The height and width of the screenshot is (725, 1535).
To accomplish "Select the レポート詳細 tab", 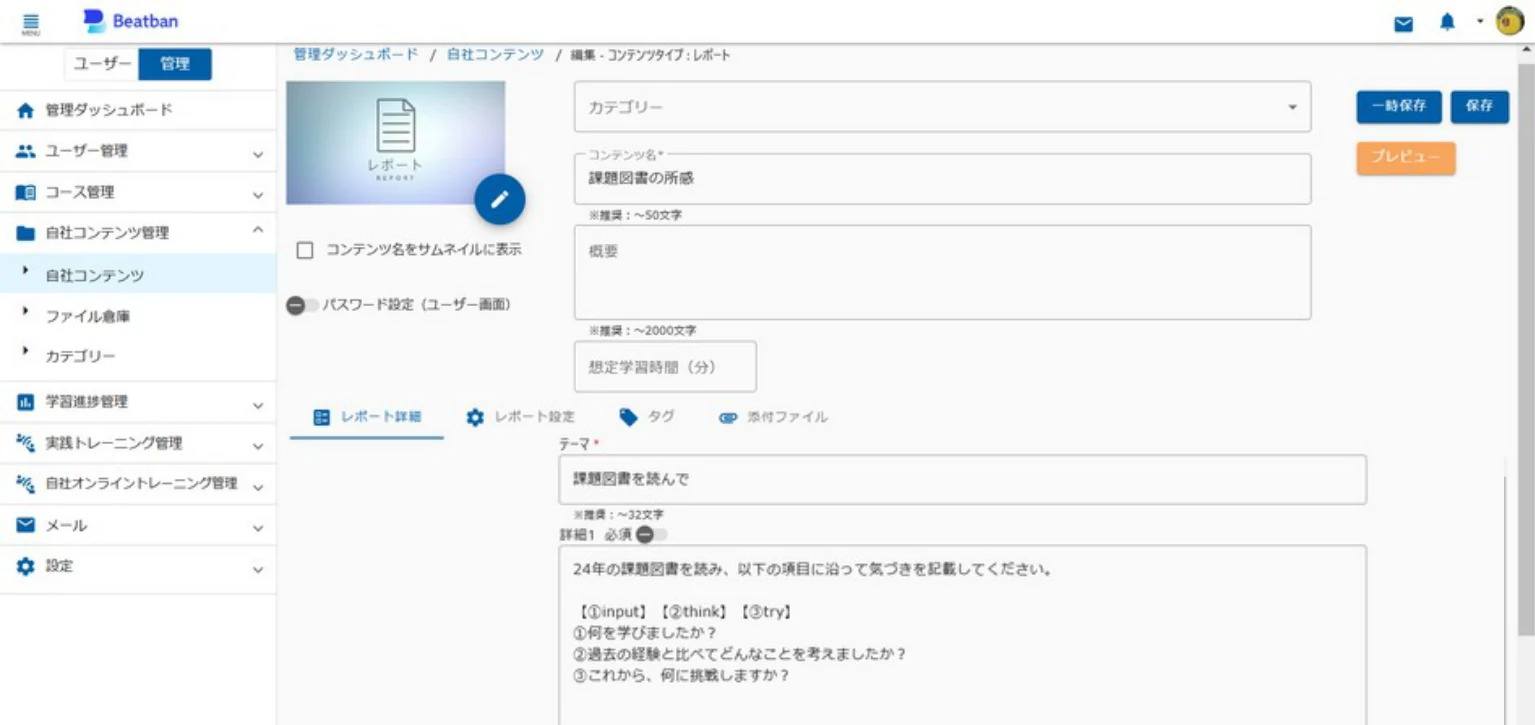I will (367, 417).
